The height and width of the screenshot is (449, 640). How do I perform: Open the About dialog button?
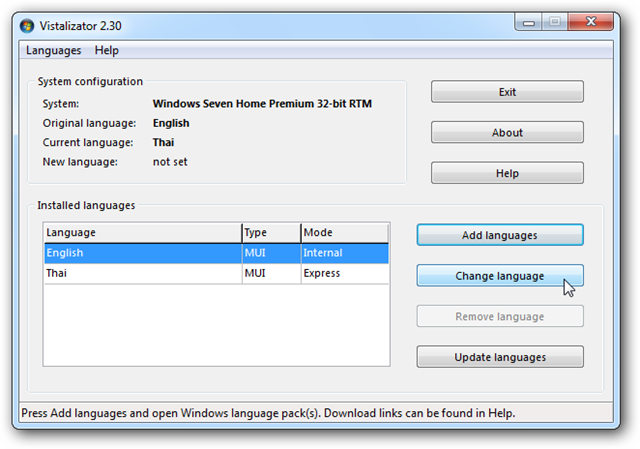coord(507,132)
